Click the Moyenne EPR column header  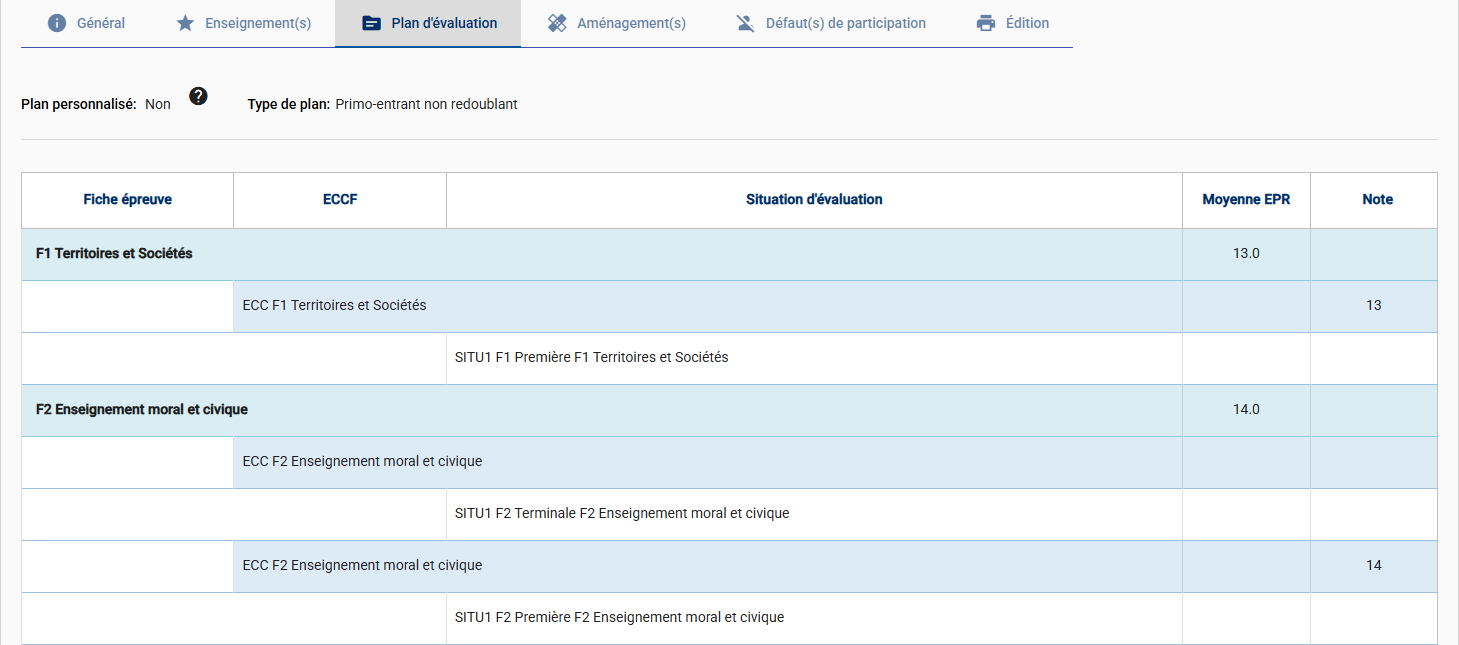(1246, 200)
